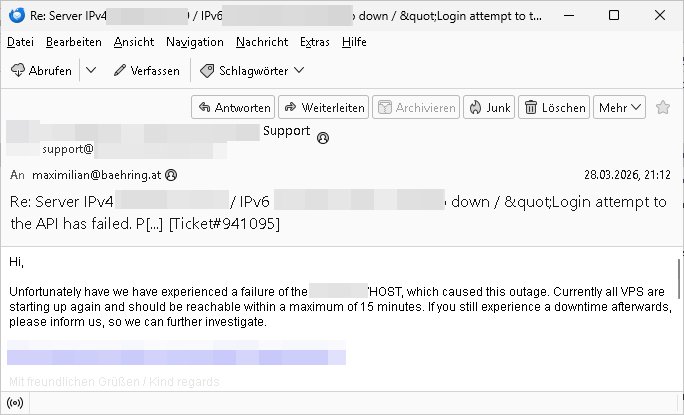
Task: Open the Abrufen dropdown arrow
Action: (91, 71)
